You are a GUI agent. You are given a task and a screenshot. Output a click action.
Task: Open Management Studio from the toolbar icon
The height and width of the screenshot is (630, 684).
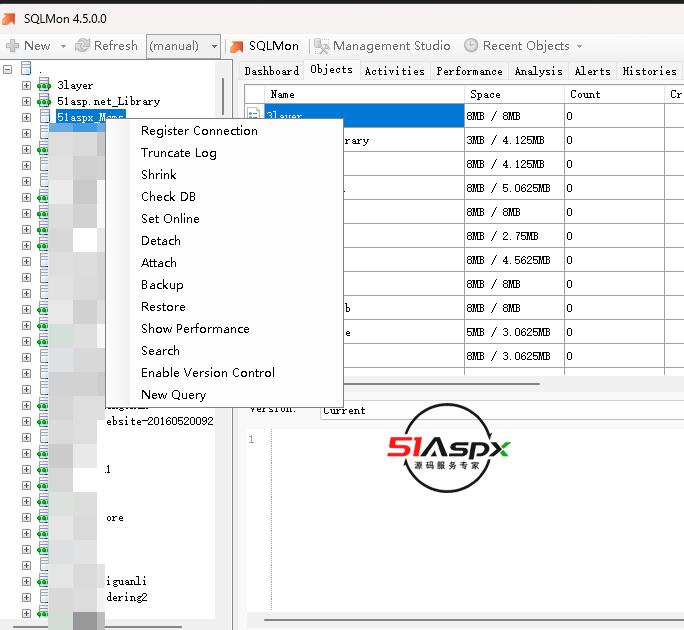pyautogui.click(x=321, y=46)
